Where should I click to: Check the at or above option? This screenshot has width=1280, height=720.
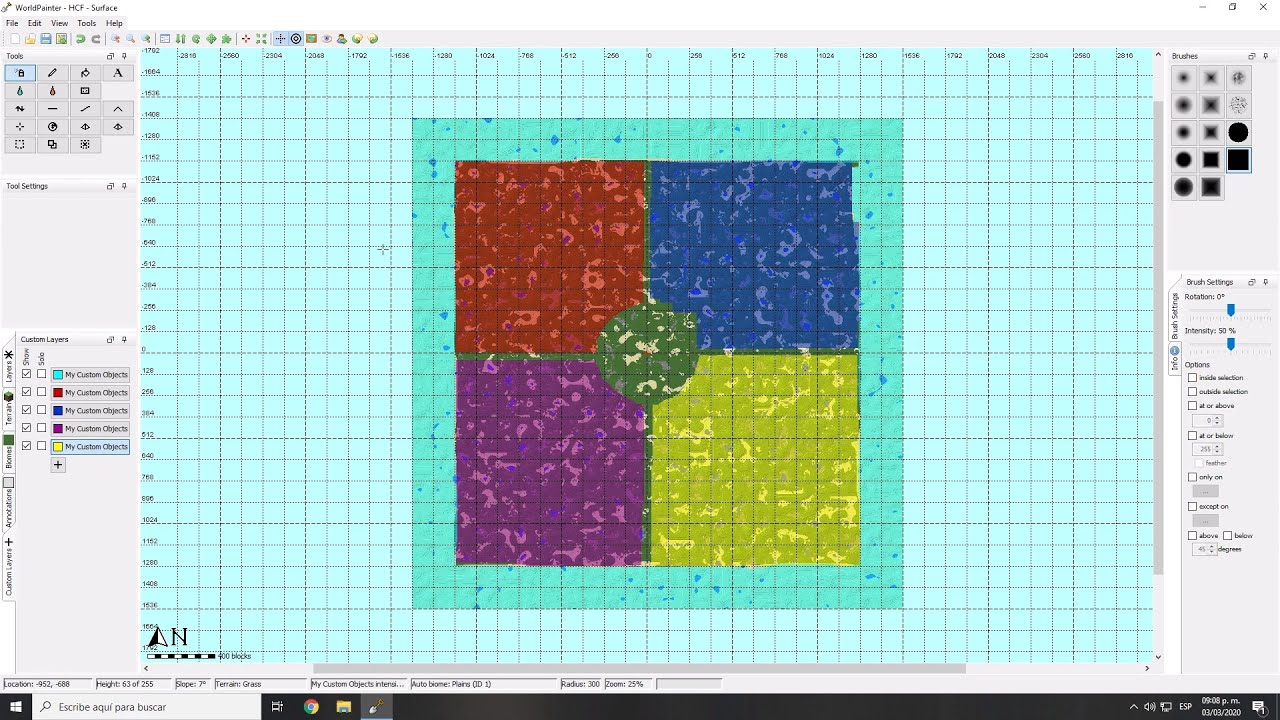click(x=1192, y=406)
